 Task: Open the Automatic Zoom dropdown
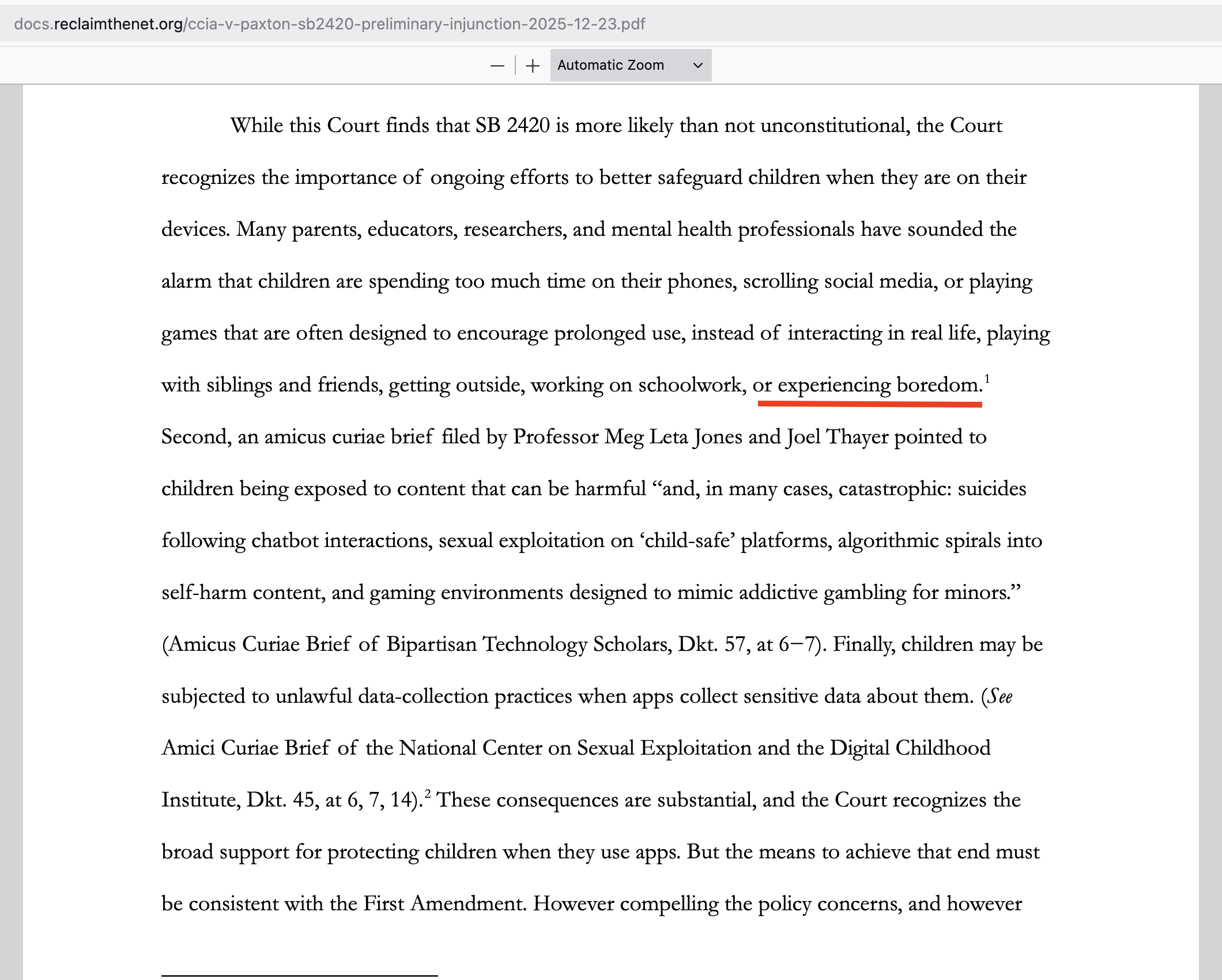coord(631,65)
